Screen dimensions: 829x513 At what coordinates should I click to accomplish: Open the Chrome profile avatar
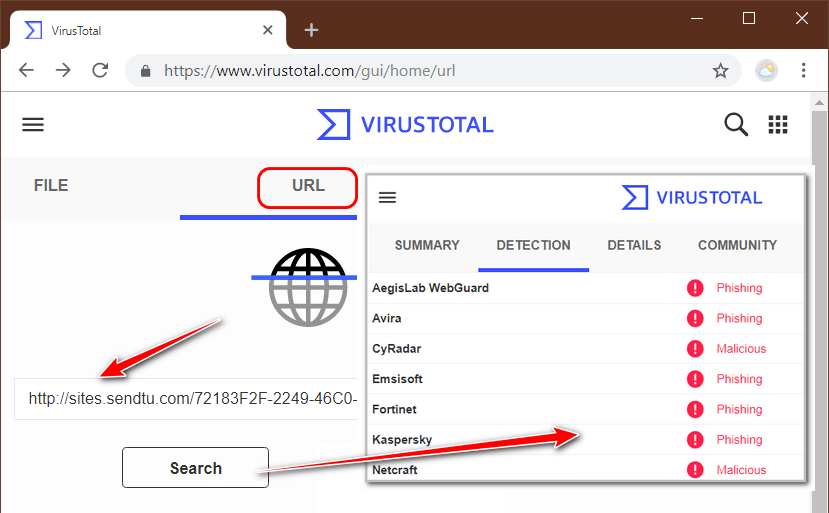tap(766, 71)
